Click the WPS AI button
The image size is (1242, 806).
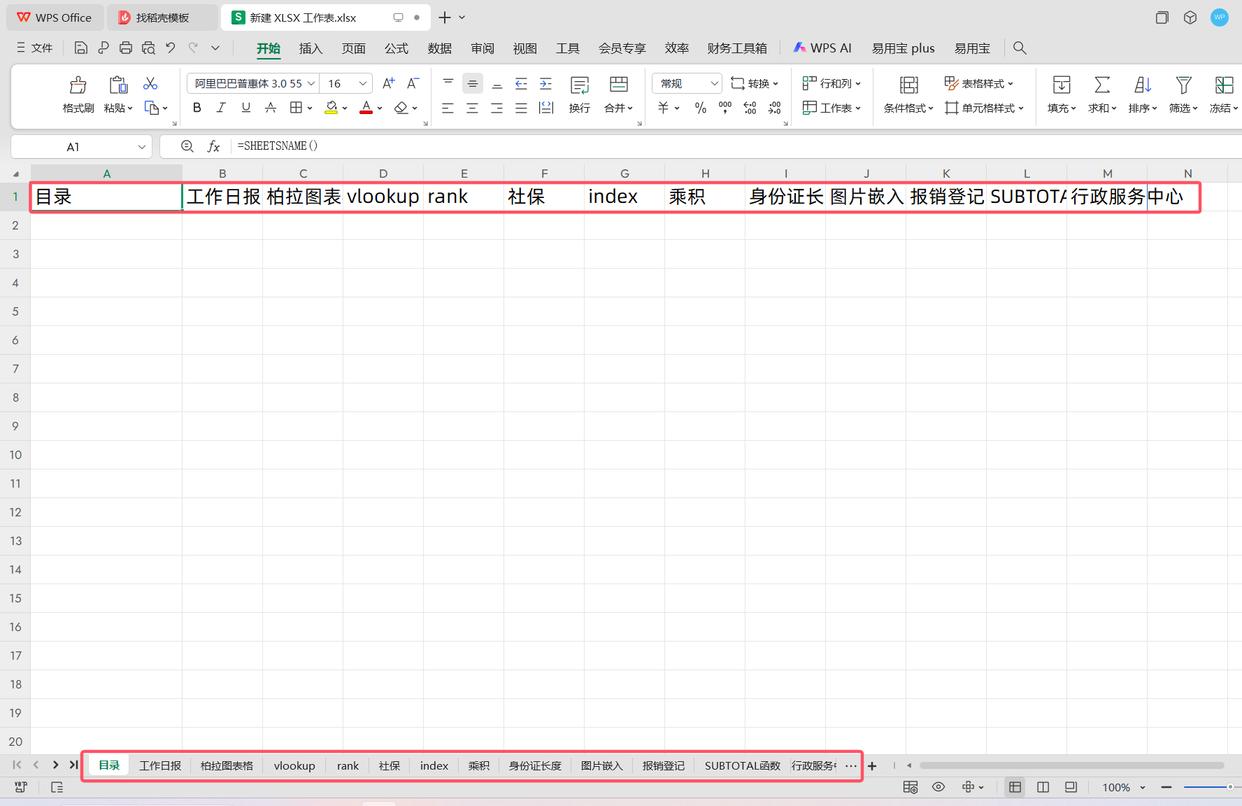point(822,48)
